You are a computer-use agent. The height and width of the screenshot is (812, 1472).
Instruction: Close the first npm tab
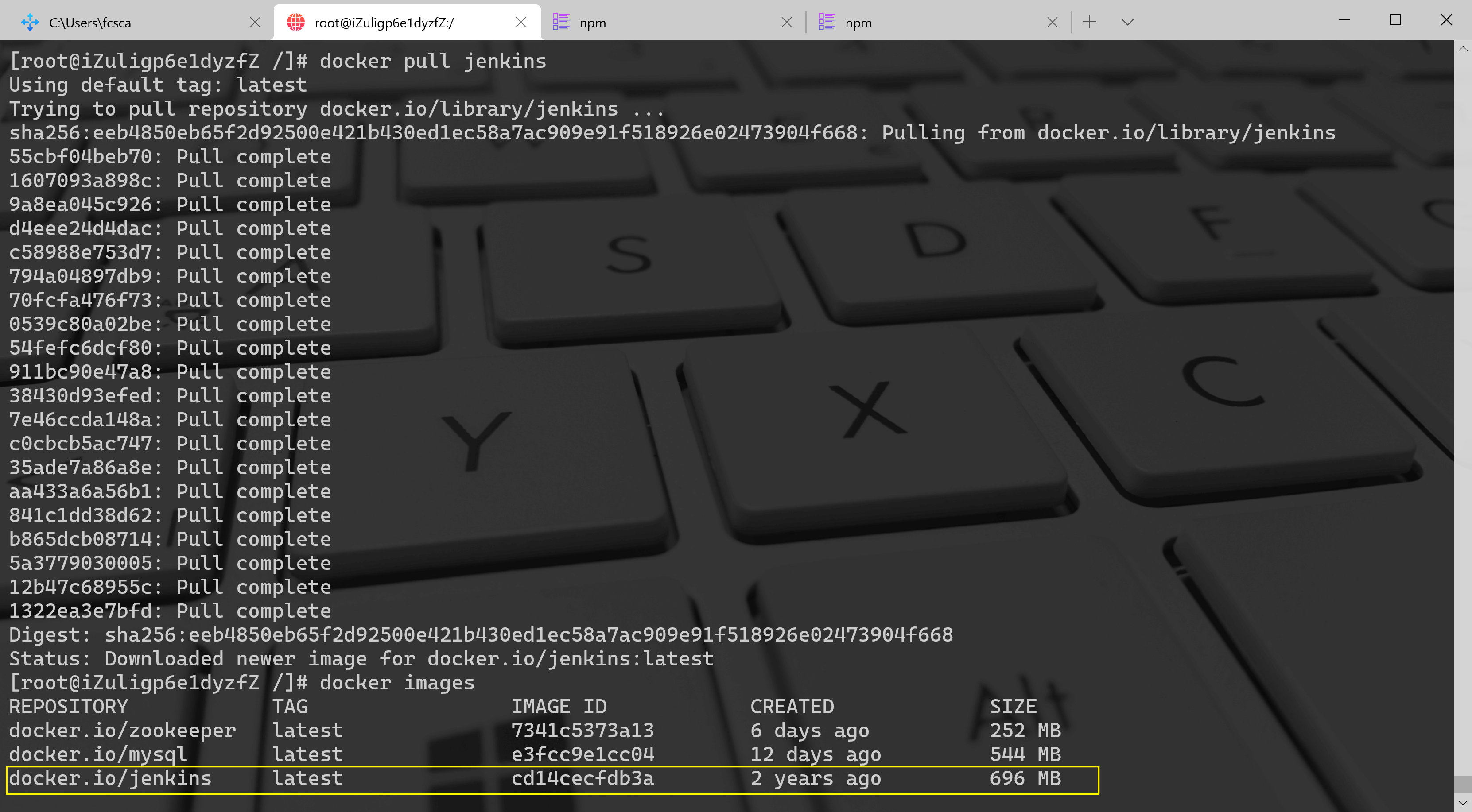tap(786, 22)
